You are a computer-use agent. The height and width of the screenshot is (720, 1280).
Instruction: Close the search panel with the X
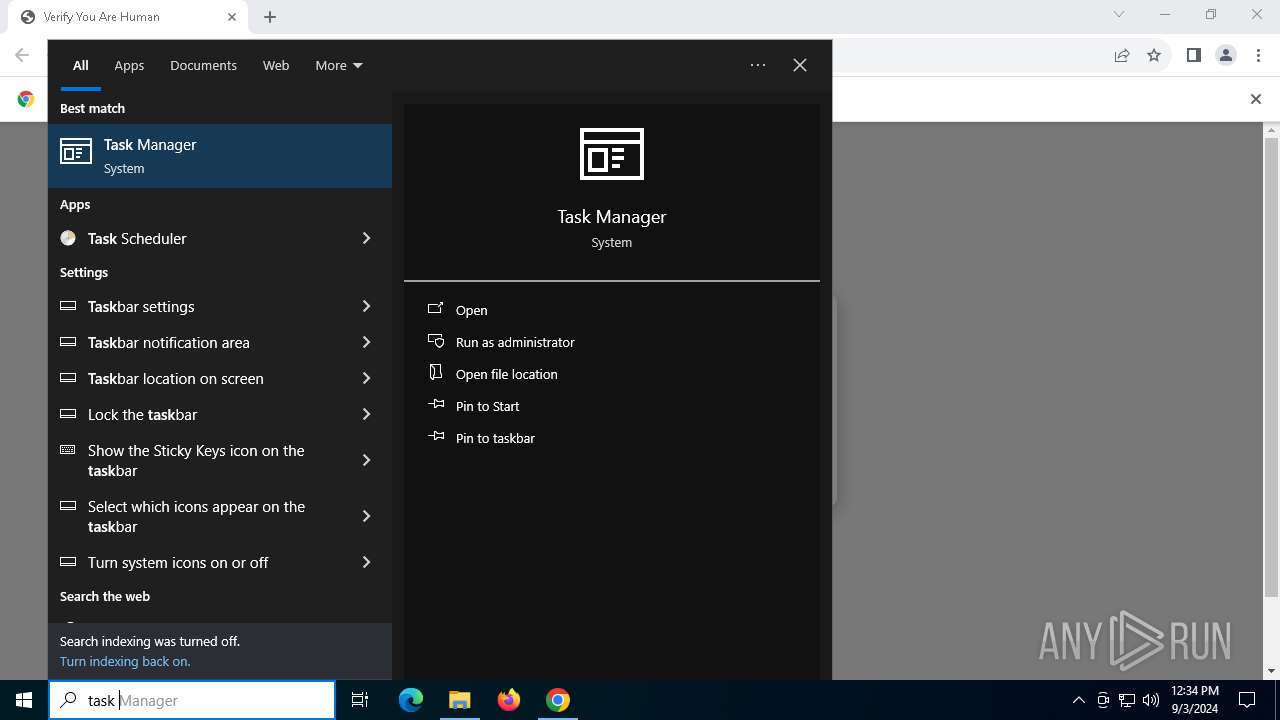(x=800, y=65)
